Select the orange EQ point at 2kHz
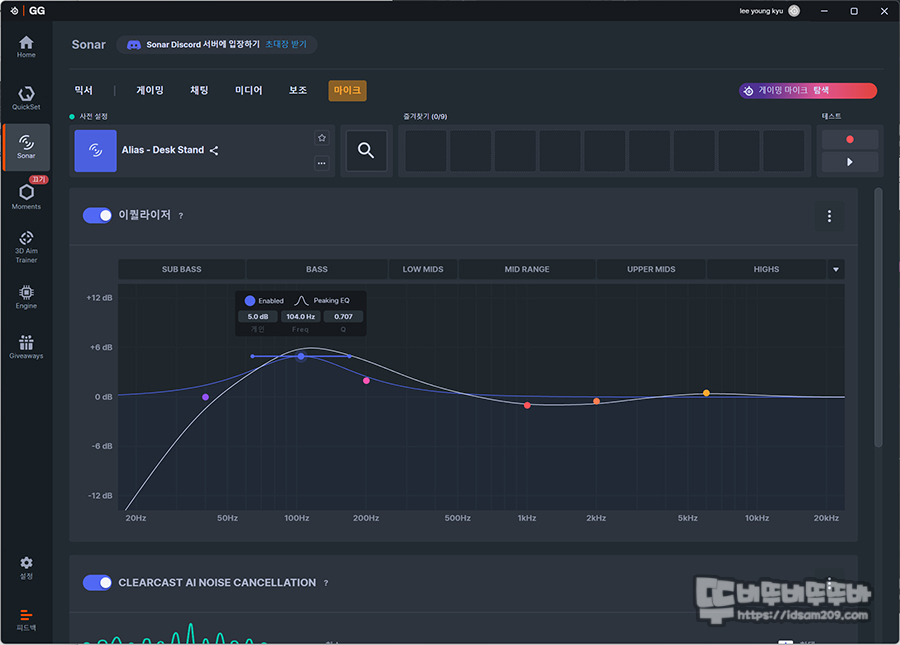The image size is (900, 645). pyautogui.click(x=596, y=401)
